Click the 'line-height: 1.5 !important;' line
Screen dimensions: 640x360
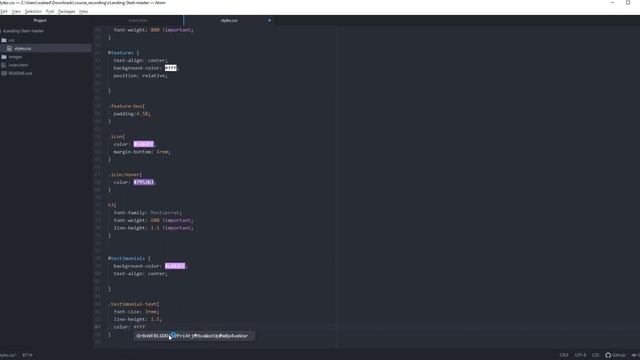click(153, 228)
